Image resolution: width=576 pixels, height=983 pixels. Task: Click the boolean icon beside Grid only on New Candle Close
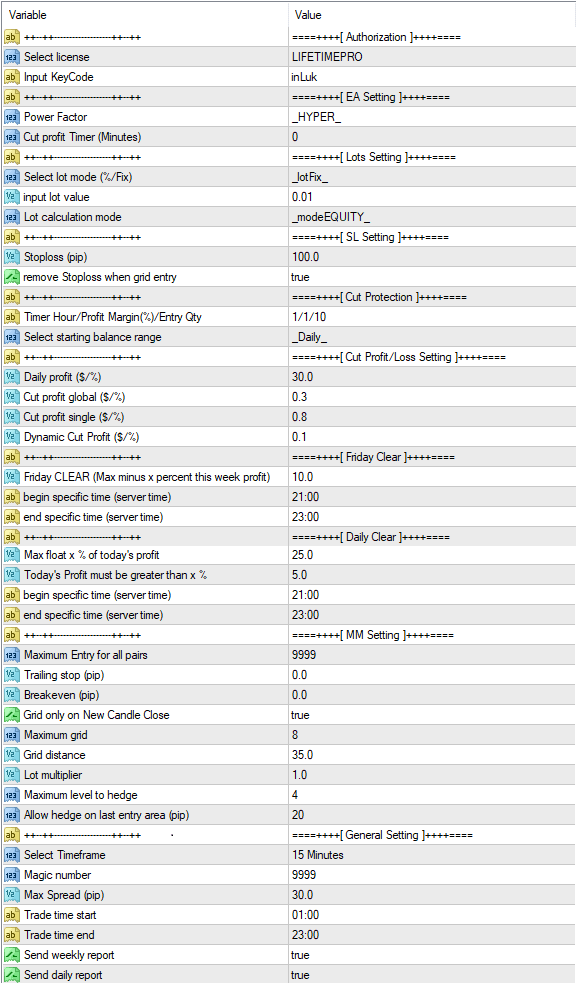pyautogui.click(x=12, y=715)
